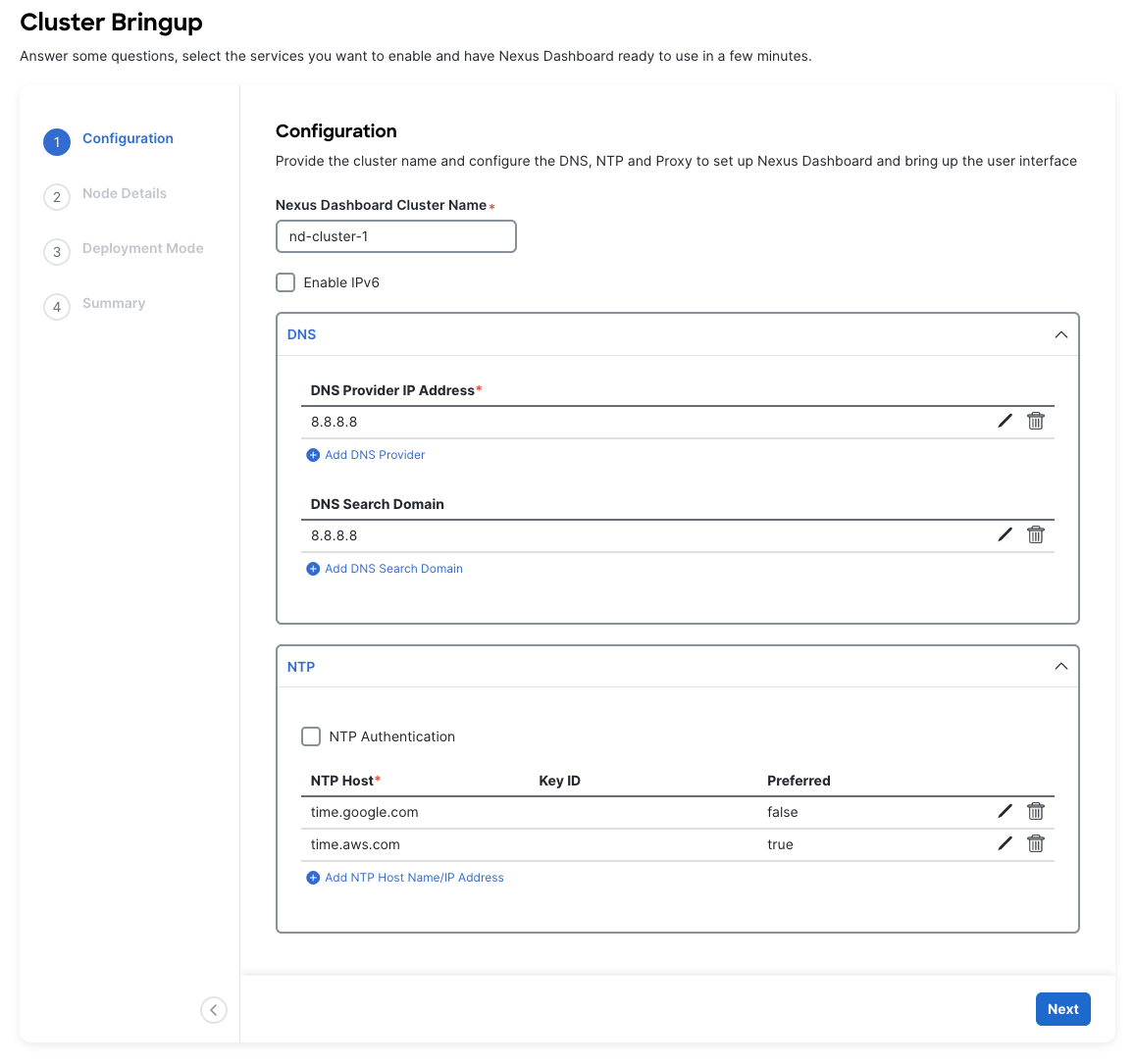Click step number 4 circle
Image resolution: width=1135 pixels, height=1064 pixels.
(57, 307)
